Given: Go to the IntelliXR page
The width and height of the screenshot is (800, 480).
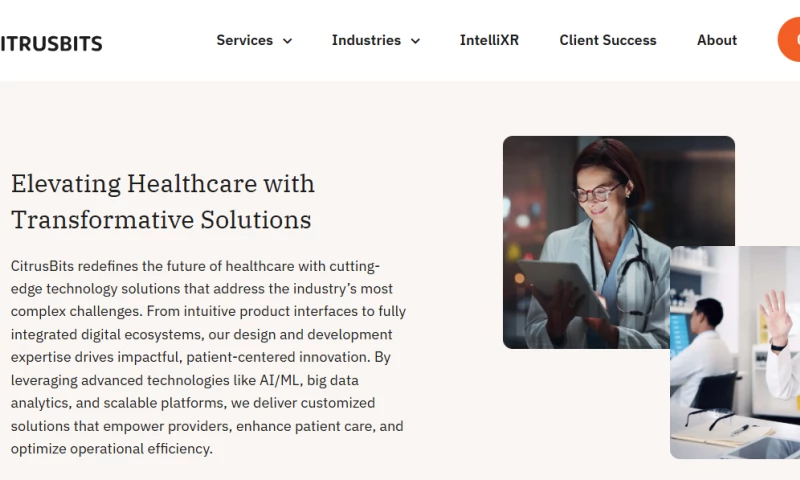Looking at the screenshot, I should 489,40.
